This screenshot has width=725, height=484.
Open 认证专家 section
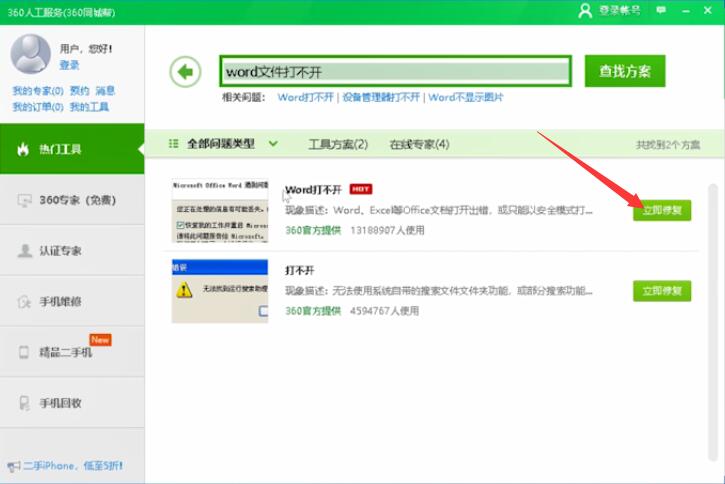(72, 251)
